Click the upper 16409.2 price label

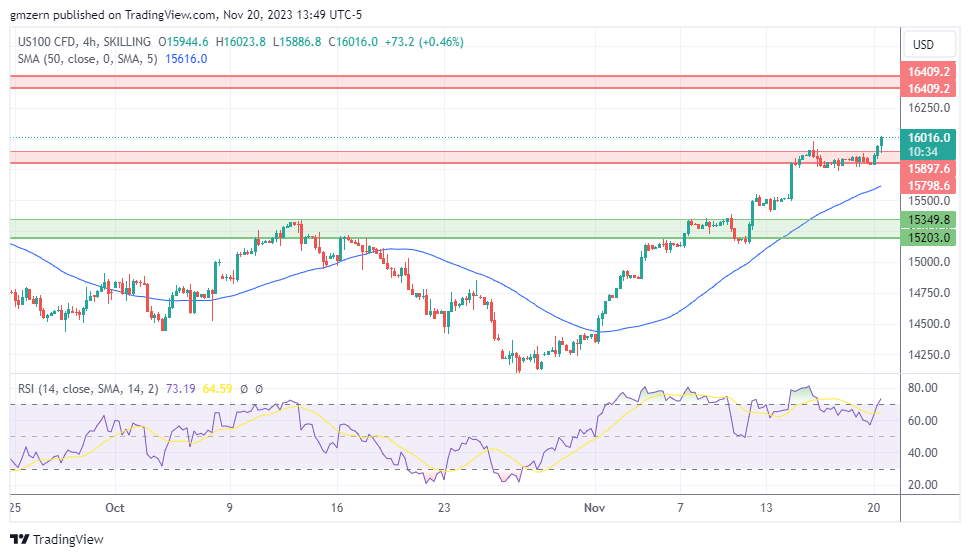pos(929,72)
